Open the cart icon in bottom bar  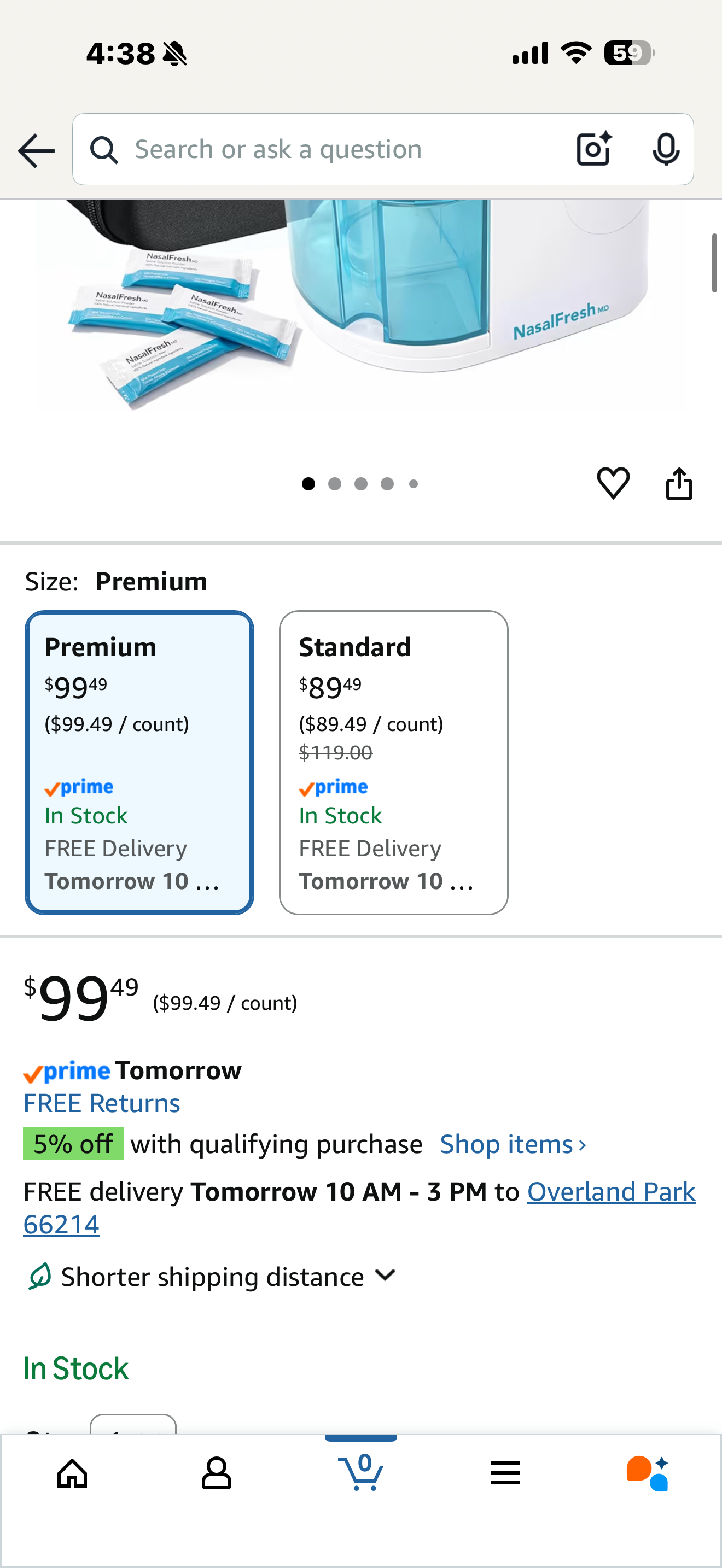361,1473
